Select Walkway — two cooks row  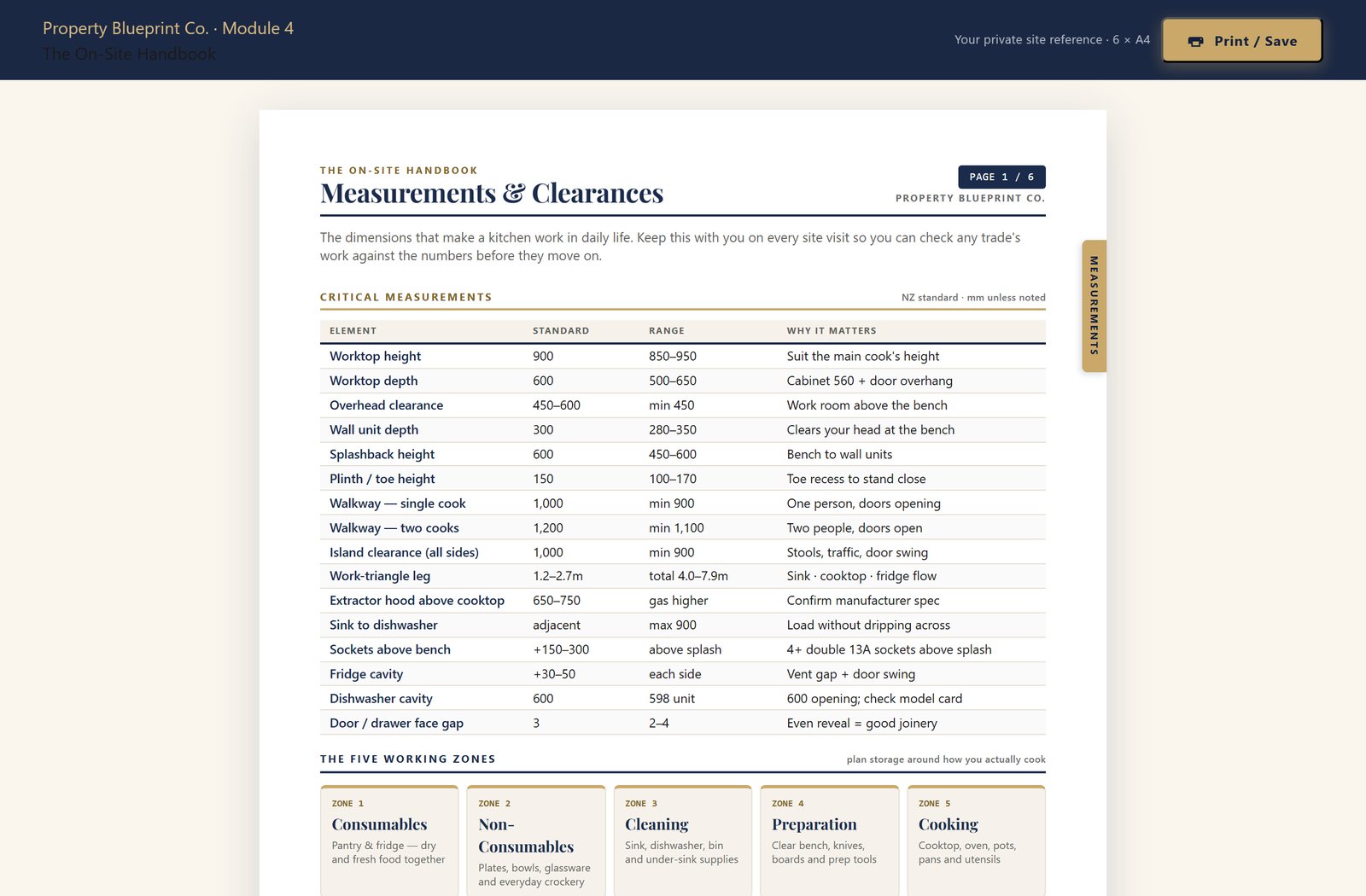click(x=683, y=528)
